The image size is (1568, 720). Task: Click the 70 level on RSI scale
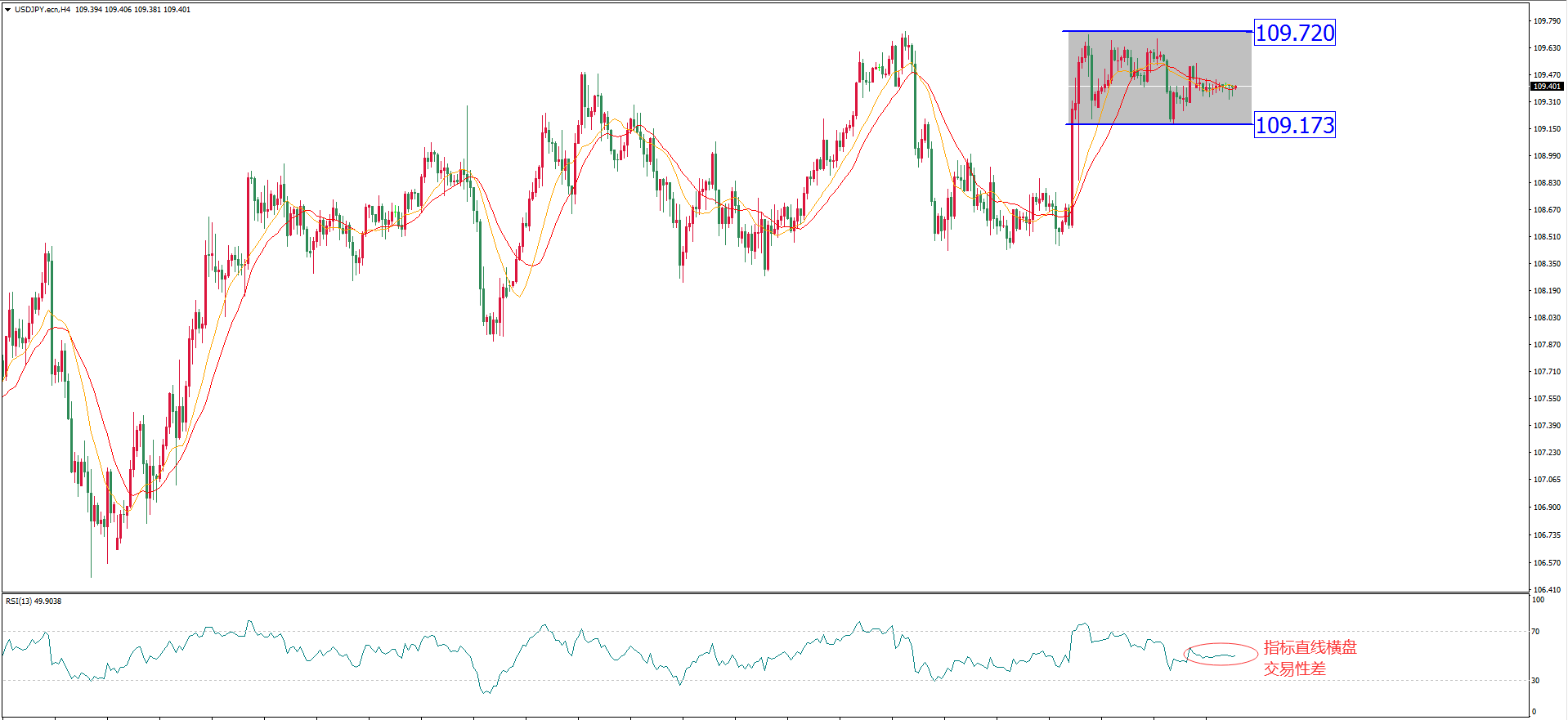pos(1535,632)
